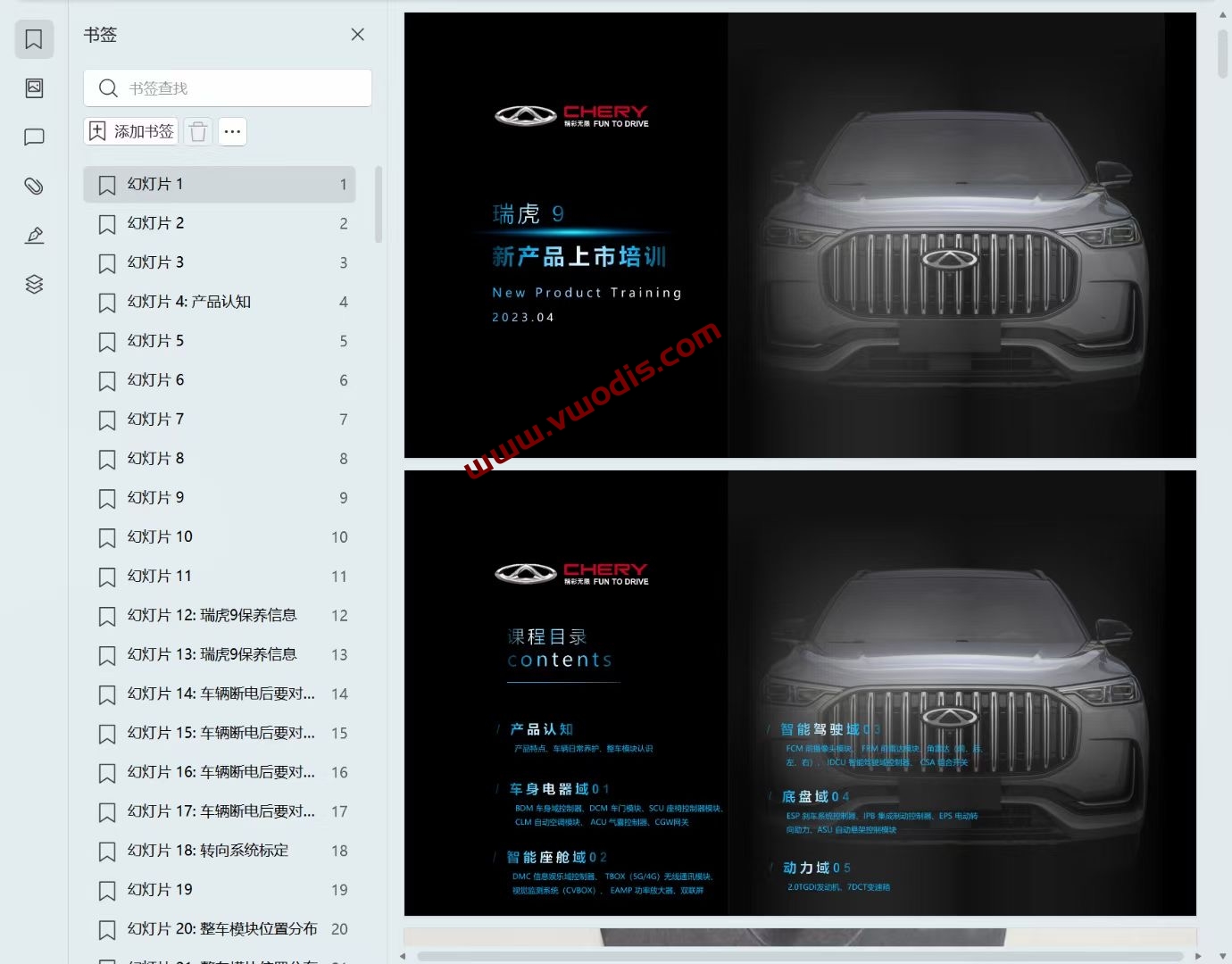Viewport: 1232px width, 964px height.
Task: Select bookmark 幻灯片 20: 整车模块位置分布
Action: coord(220,930)
